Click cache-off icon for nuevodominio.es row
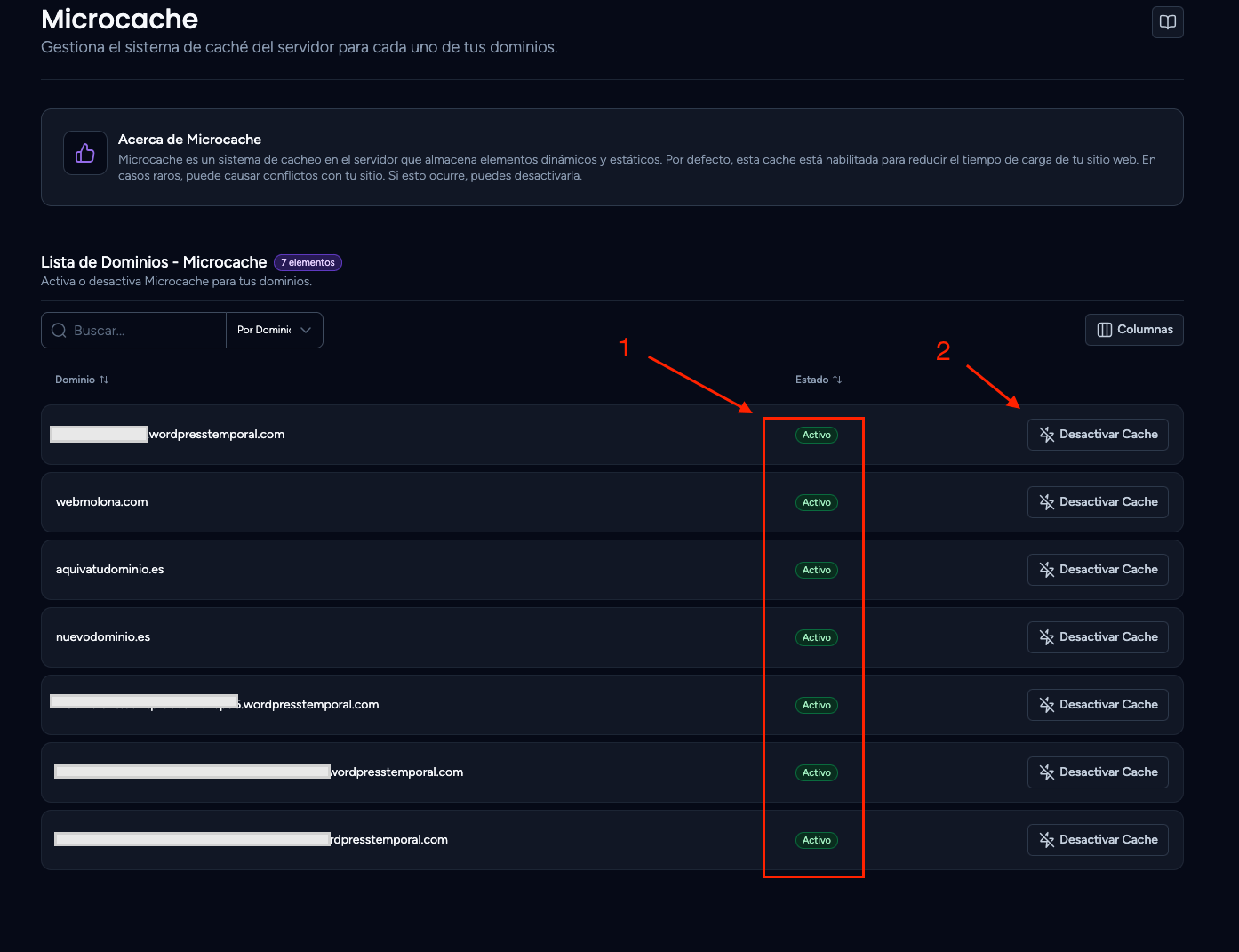Screen dimensions: 1239x952 (x=1047, y=637)
